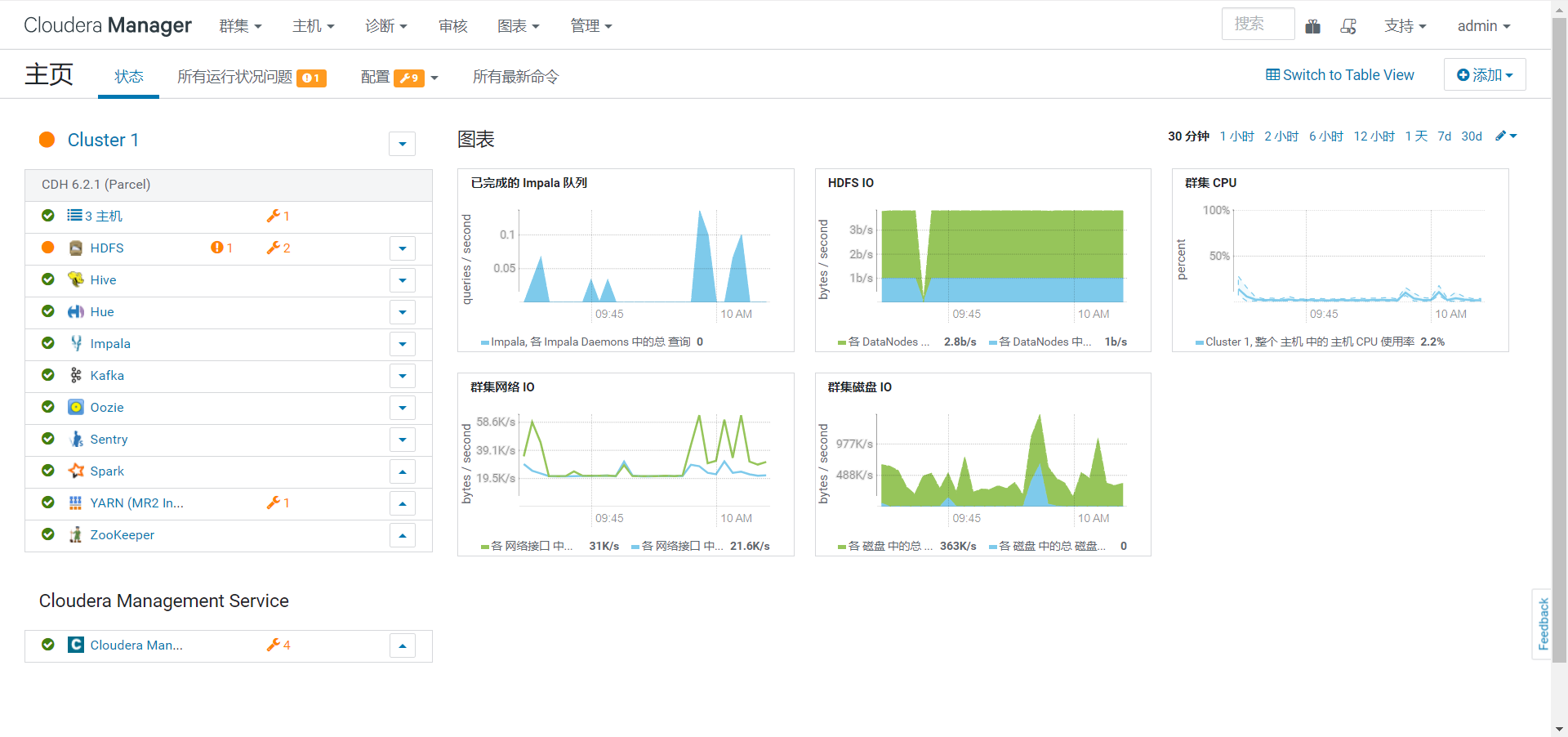Open the Feedback side tab
This screenshot has height=737, width=1568.
pos(1543,624)
